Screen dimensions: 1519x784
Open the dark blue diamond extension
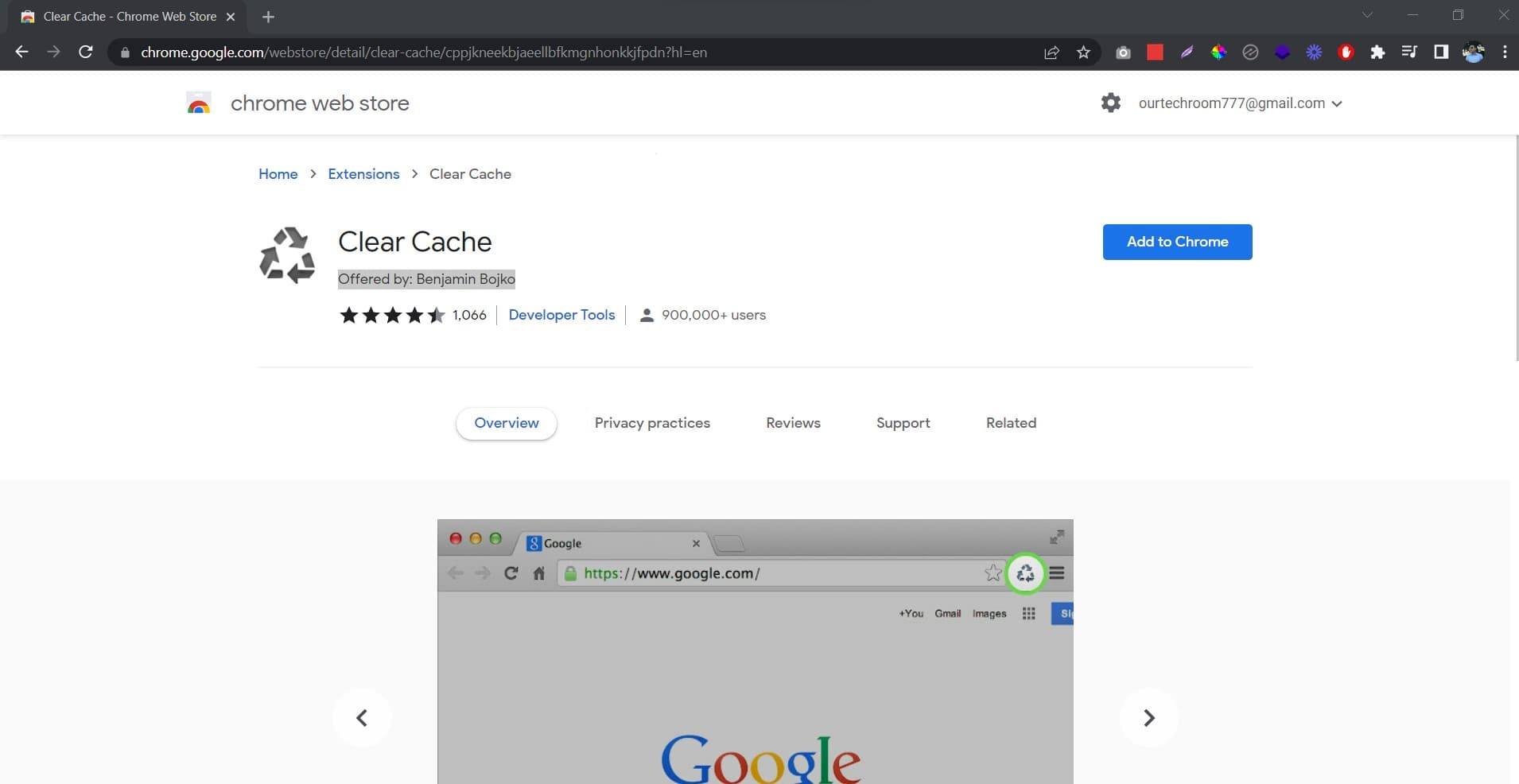(x=1282, y=52)
